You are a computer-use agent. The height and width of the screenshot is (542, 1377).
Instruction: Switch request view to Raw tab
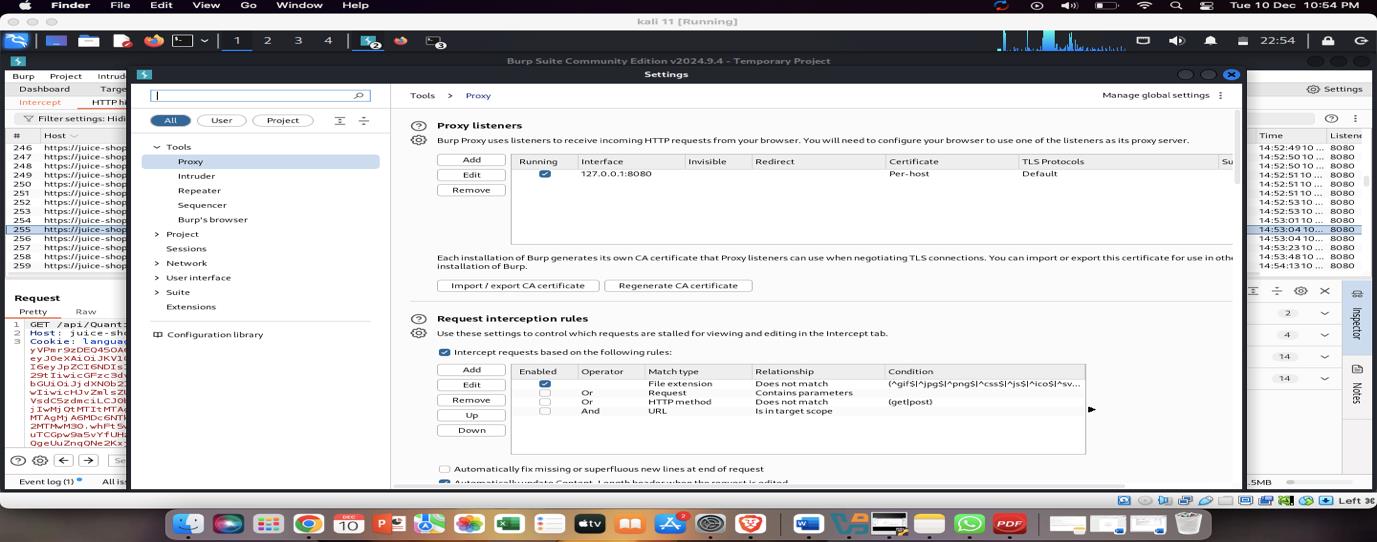(86, 311)
